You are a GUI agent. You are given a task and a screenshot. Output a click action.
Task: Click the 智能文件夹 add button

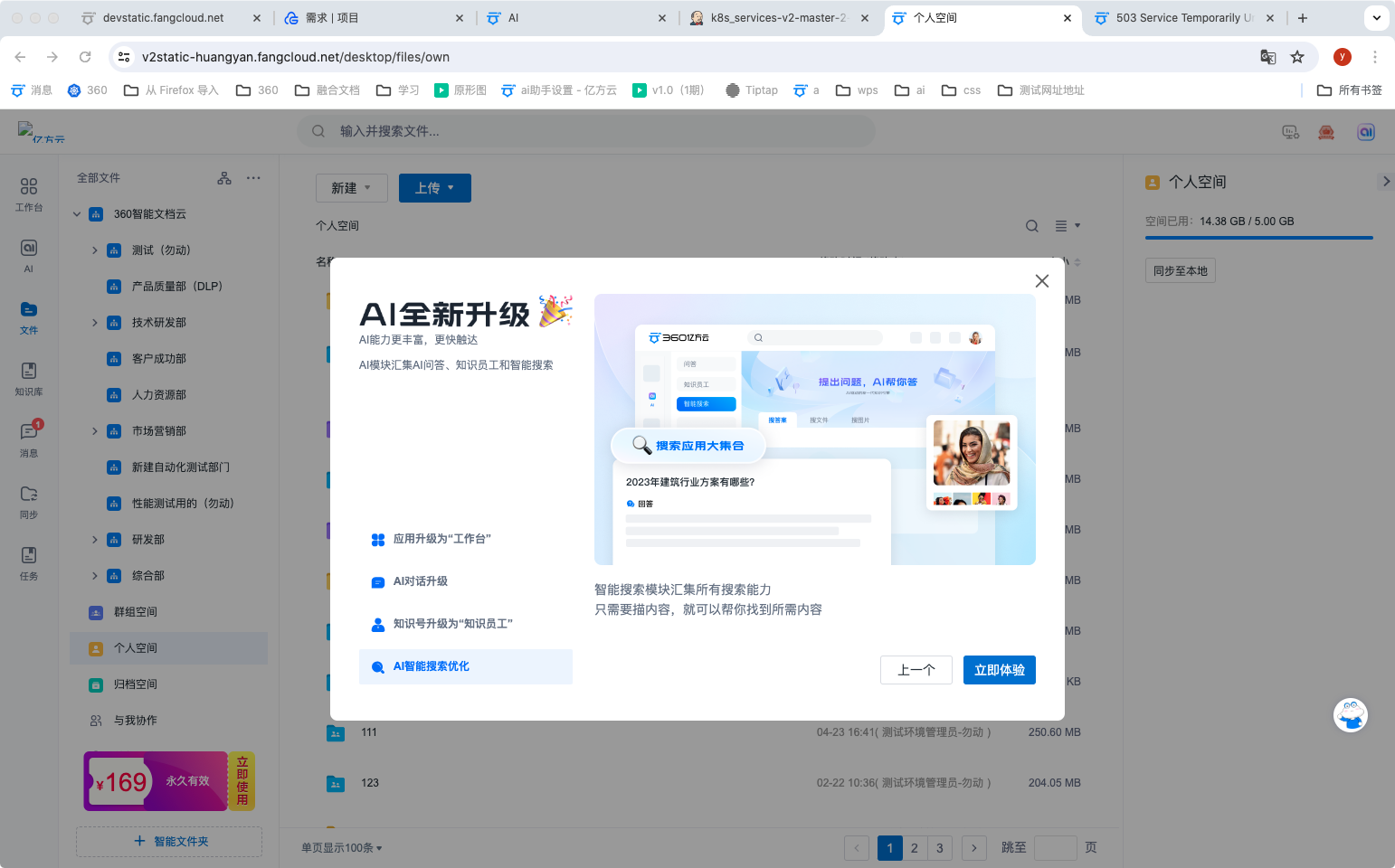point(169,841)
